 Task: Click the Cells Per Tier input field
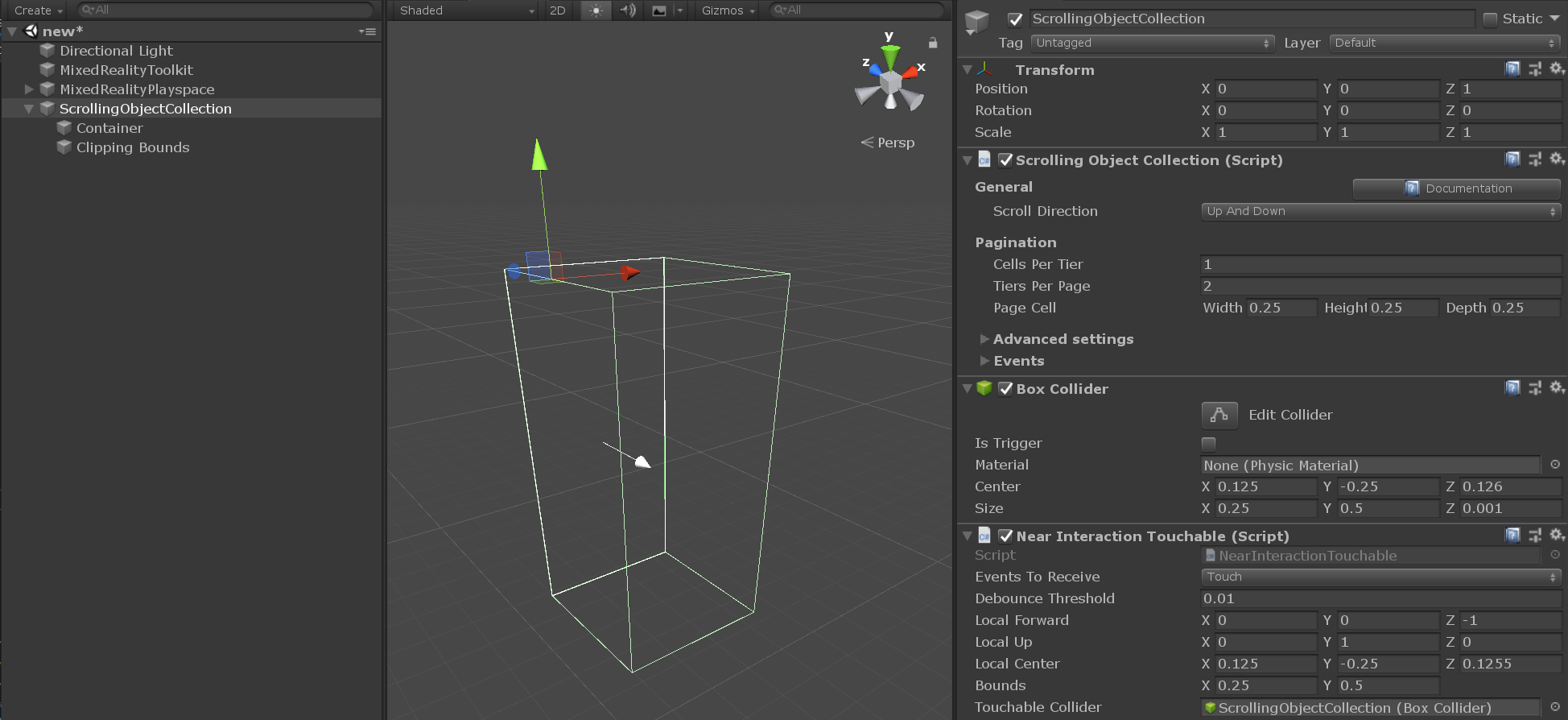point(1380,264)
